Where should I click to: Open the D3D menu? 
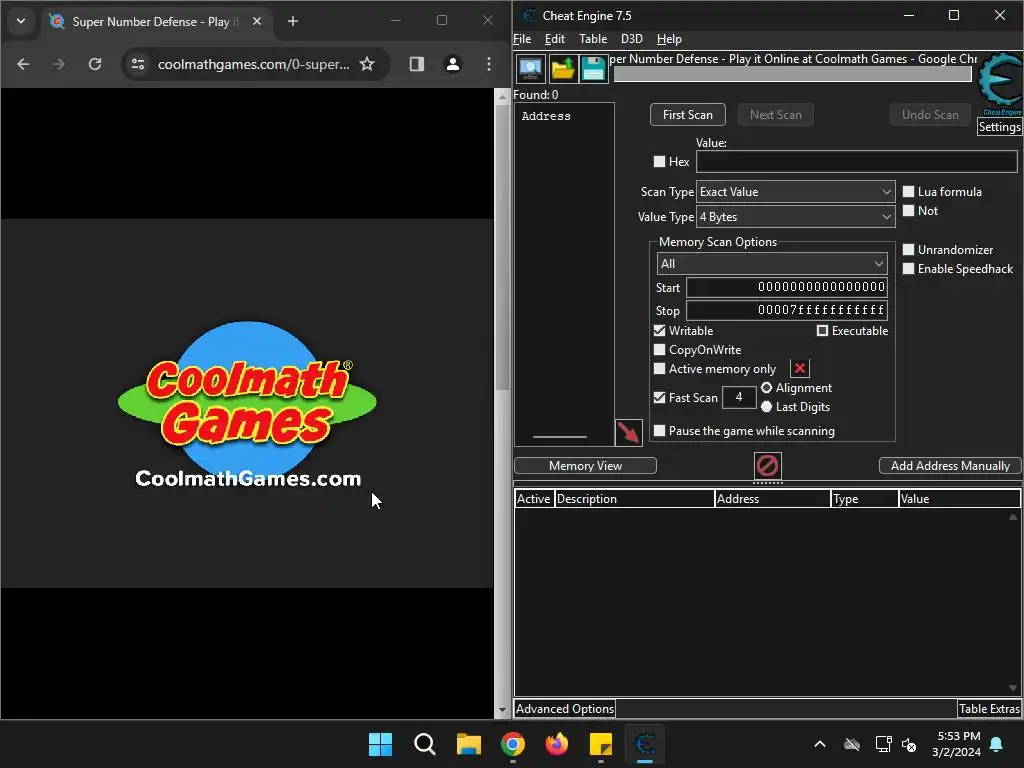click(632, 39)
